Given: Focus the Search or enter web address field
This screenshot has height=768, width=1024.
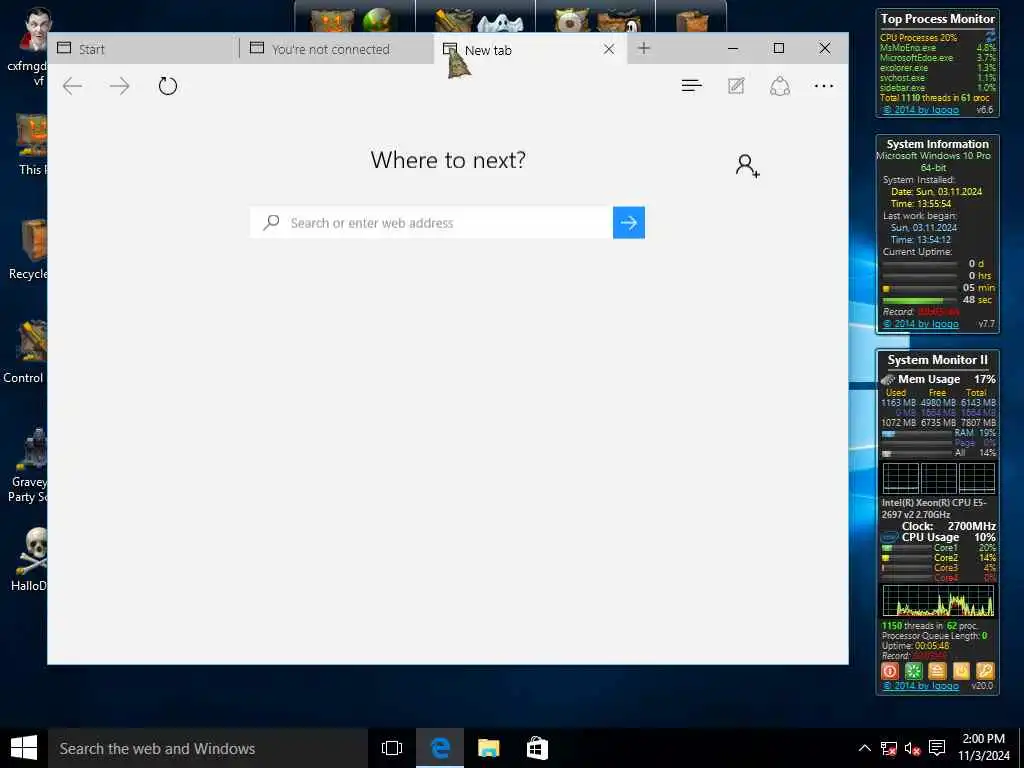Looking at the screenshot, I should (x=432, y=223).
